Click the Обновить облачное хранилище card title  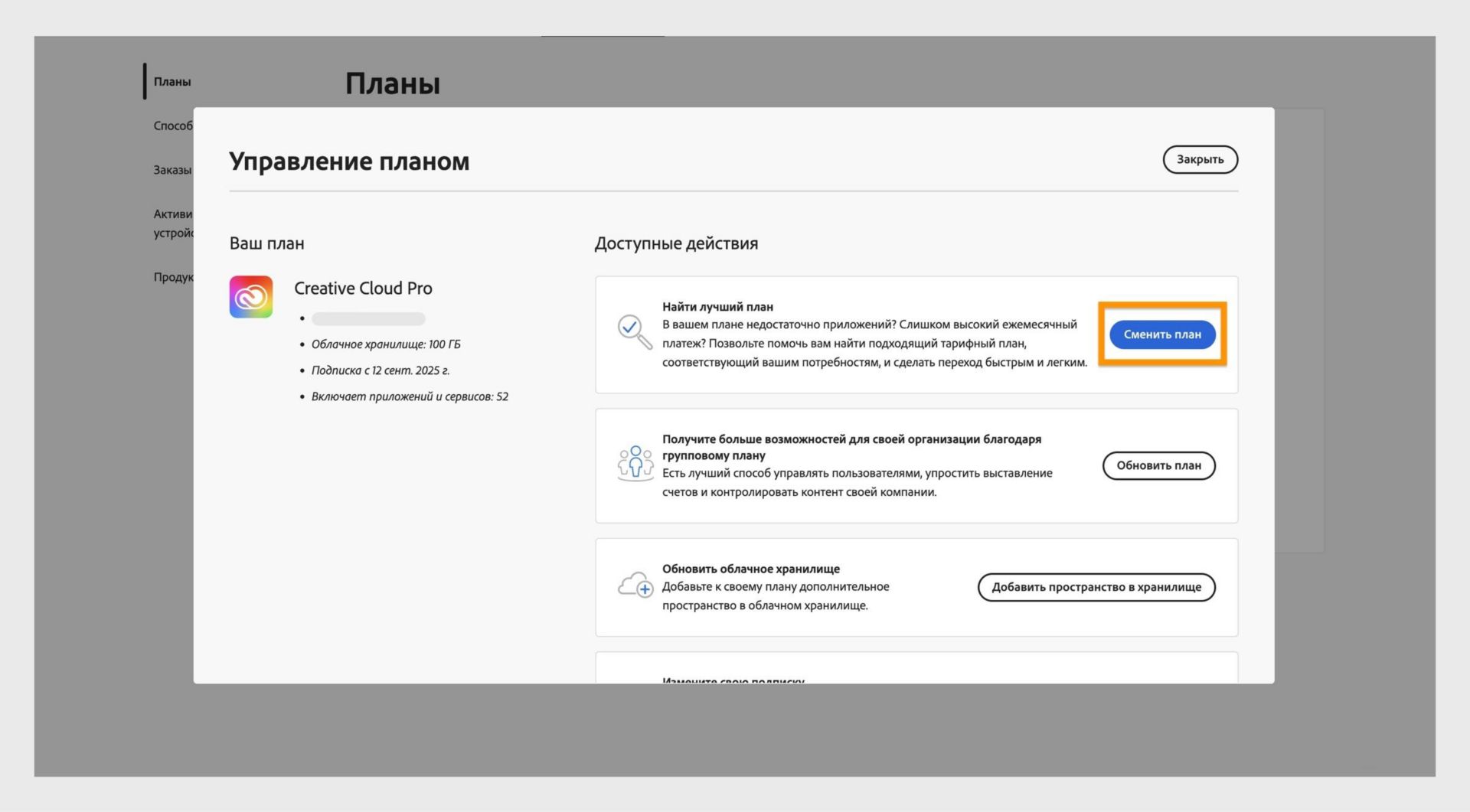(750, 569)
